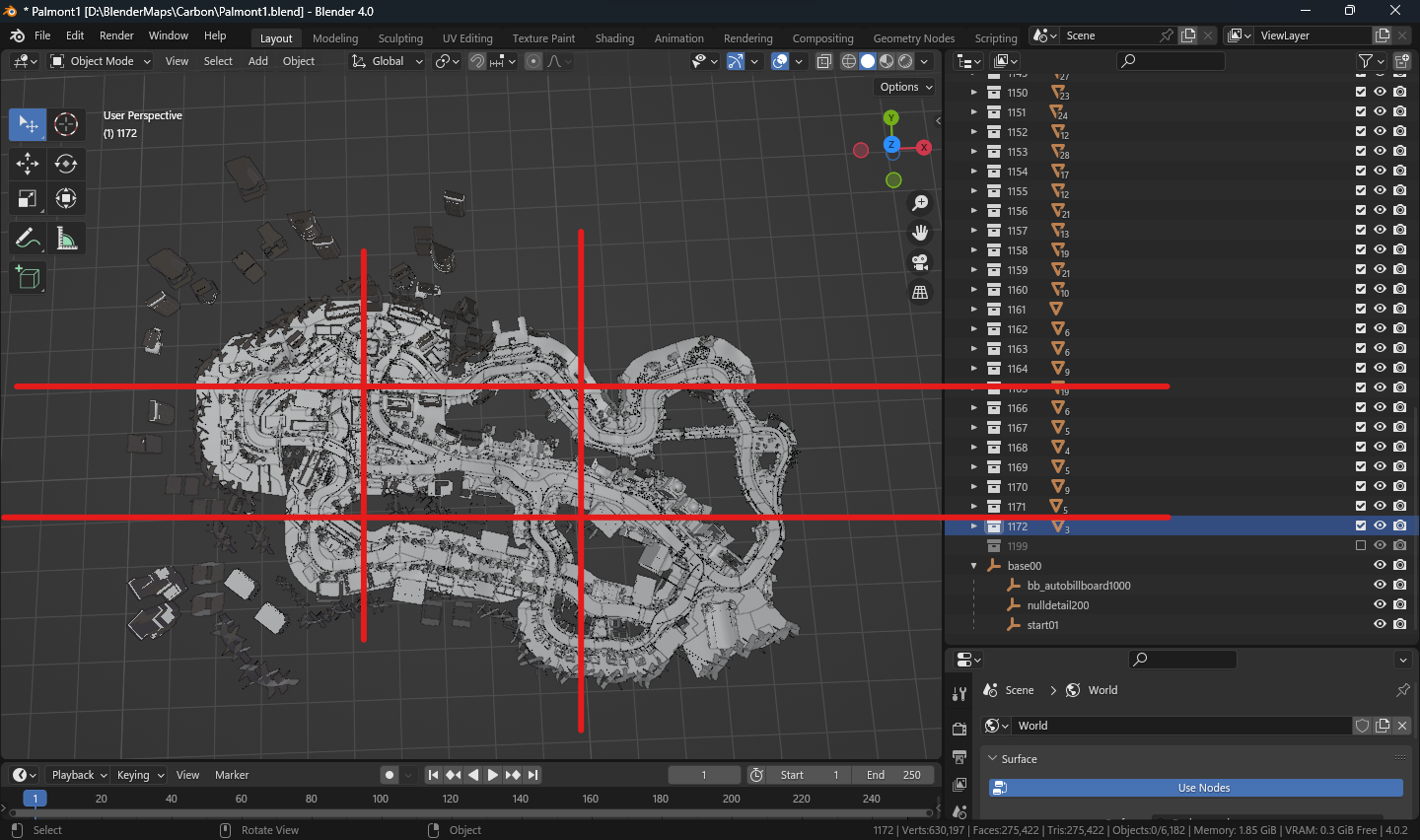Open the Object Mode dropdown
This screenshot has height=840, width=1420.
point(101,61)
